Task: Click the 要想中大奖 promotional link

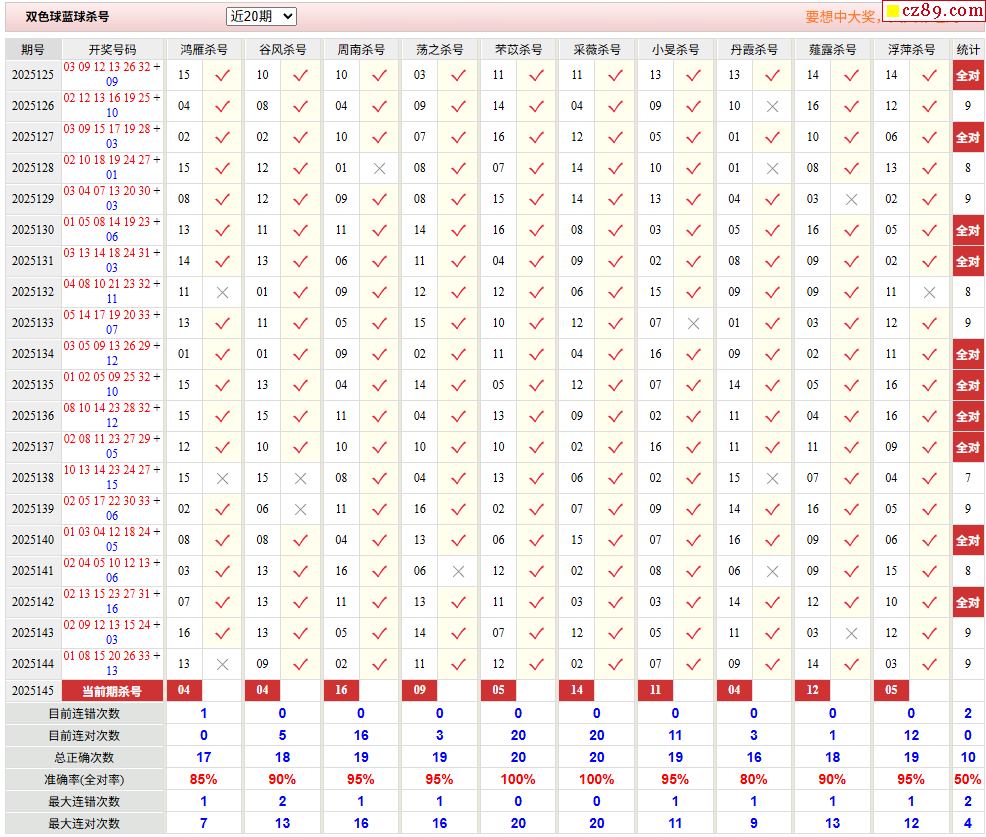Action: click(841, 17)
